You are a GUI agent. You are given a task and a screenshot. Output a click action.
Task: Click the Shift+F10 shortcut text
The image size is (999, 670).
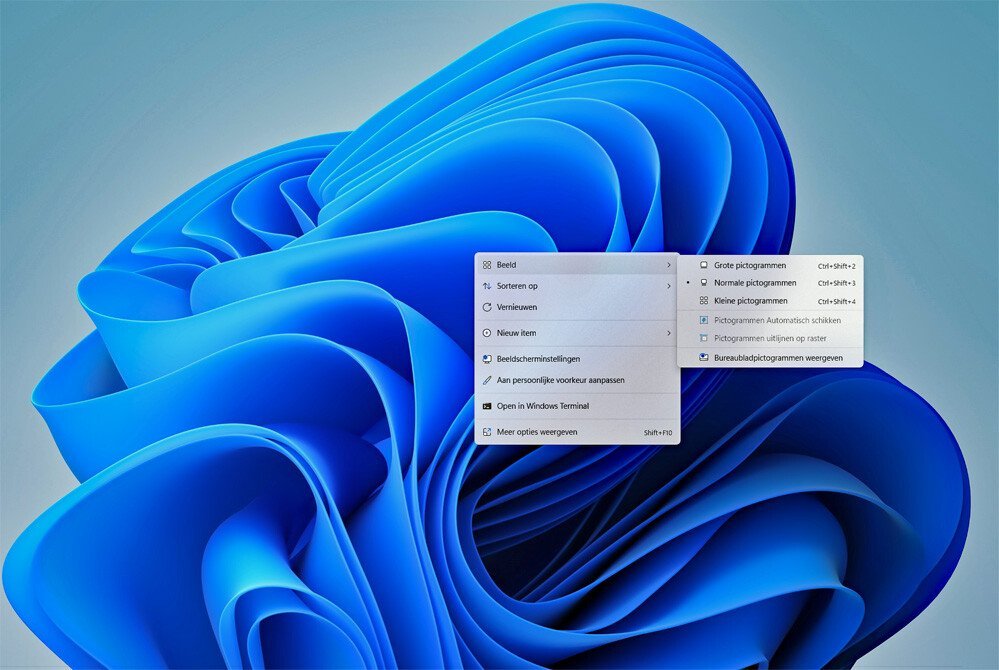pyautogui.click(x=658, y=432)
